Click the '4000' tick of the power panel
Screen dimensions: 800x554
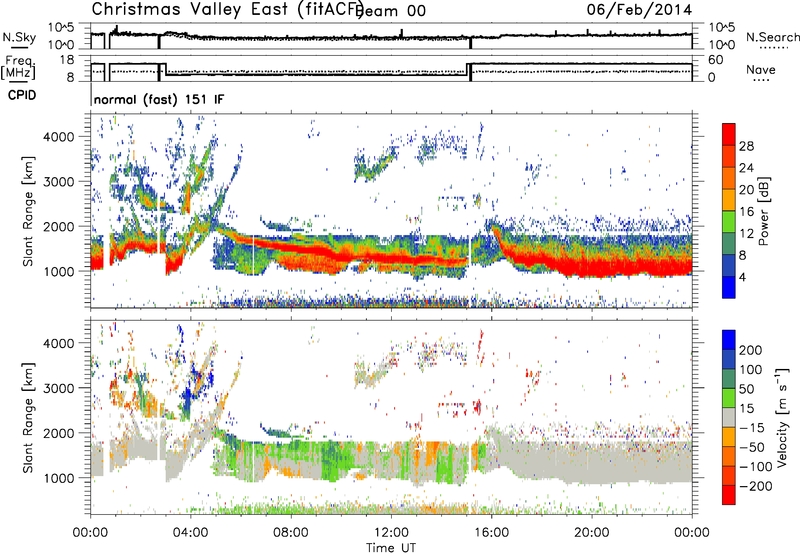(x=58, y=137)
